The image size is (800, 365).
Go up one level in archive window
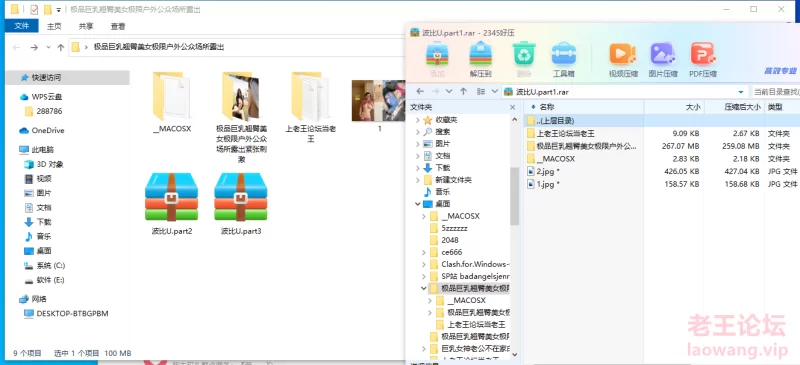tap(463, 91)
